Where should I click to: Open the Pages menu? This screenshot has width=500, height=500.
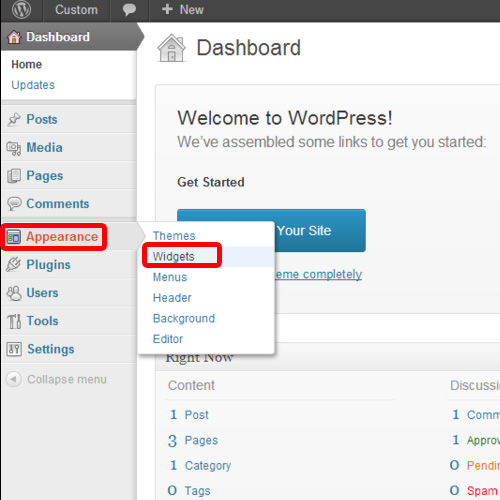pos(45,176)
